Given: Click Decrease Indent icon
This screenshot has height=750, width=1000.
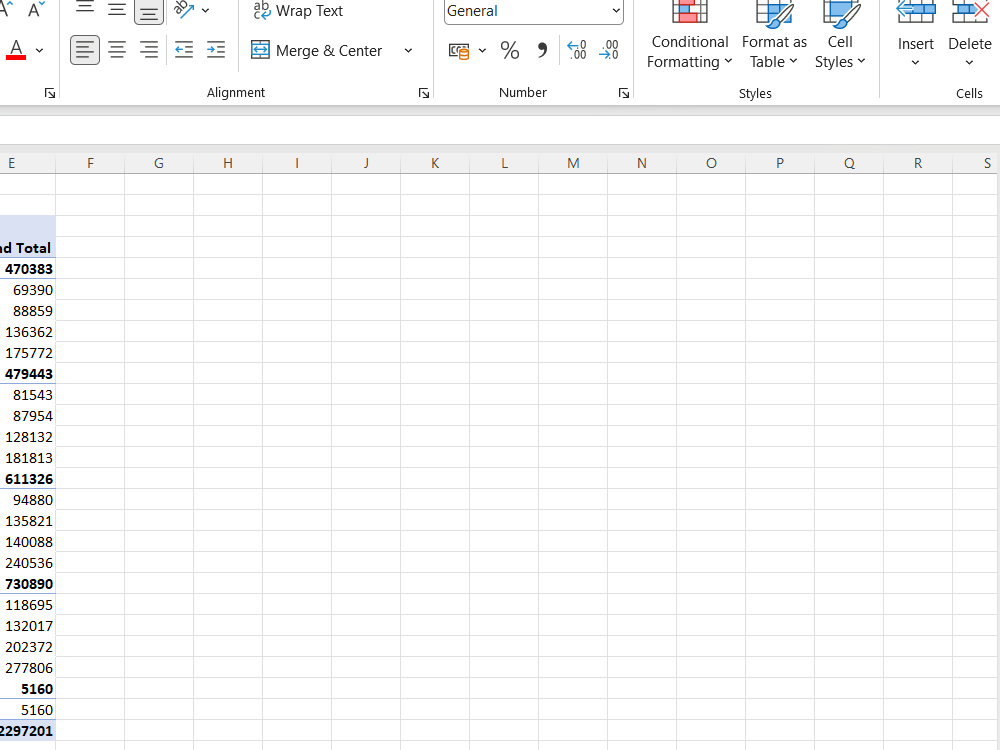Looking at the screenshot, I should coord(184,50).
